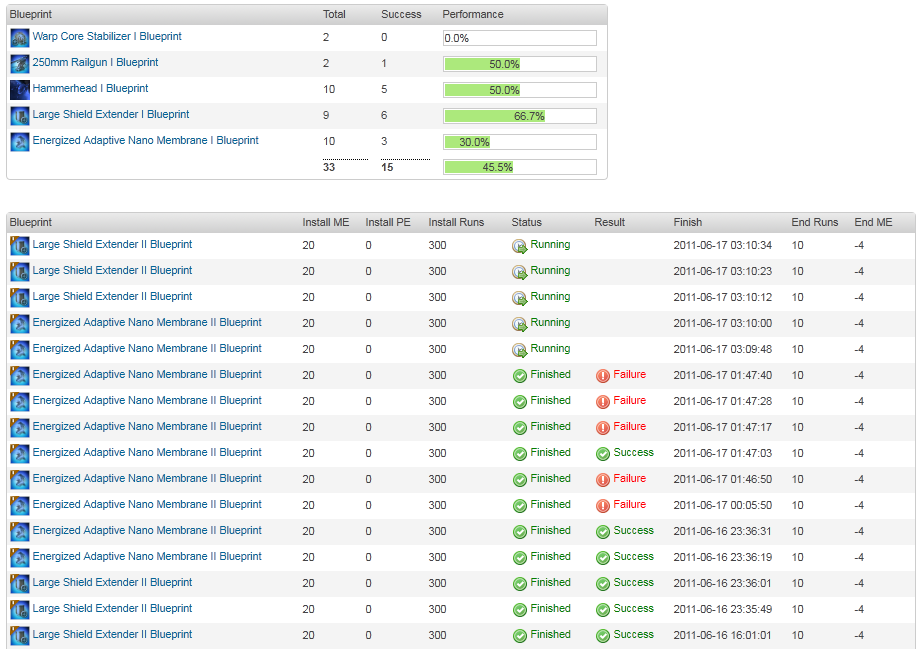Click the Failure icon for job finished 00:05:50
Image resolution: width=922 pixels, height=649 pixels.
pyautogui.click(x=602, y=505)
